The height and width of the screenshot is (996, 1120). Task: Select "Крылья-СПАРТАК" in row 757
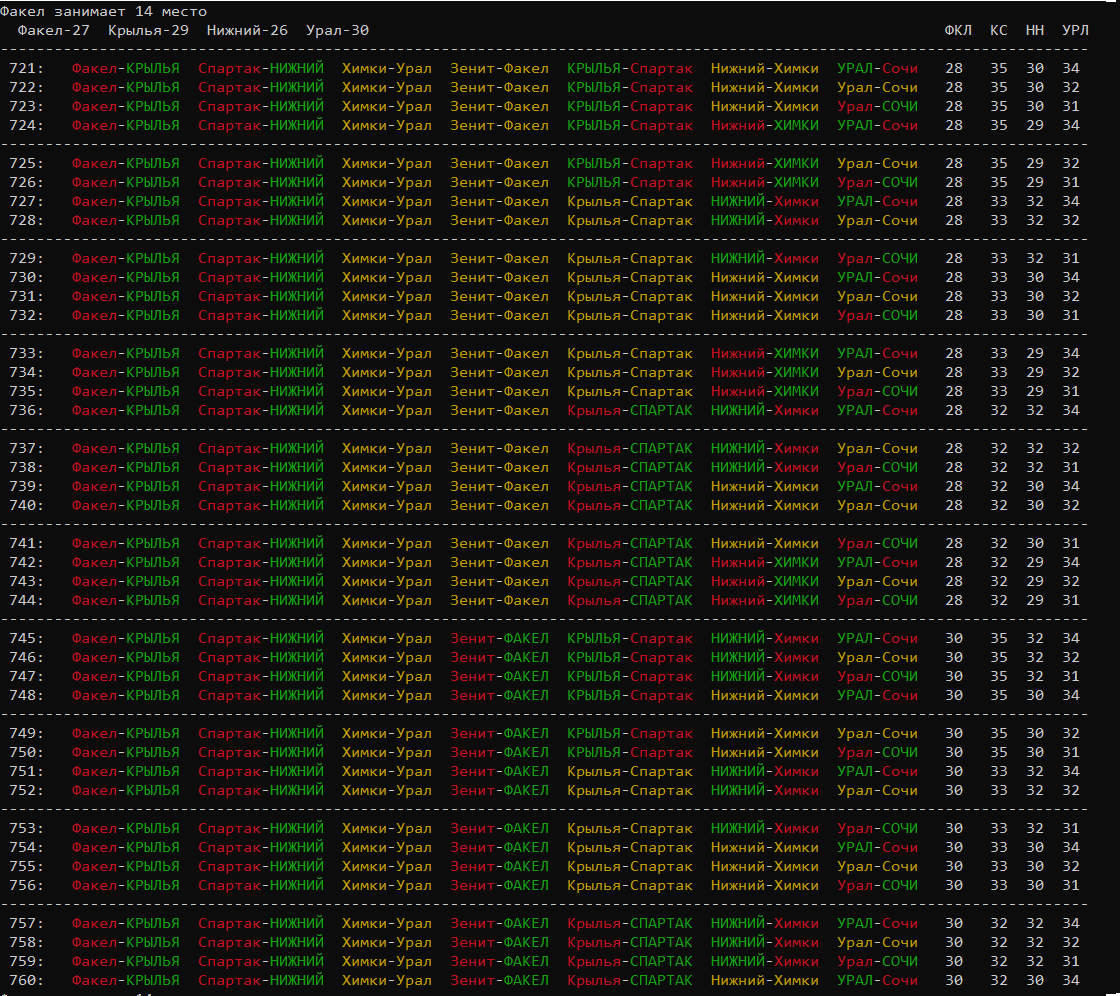coord(630,924)
